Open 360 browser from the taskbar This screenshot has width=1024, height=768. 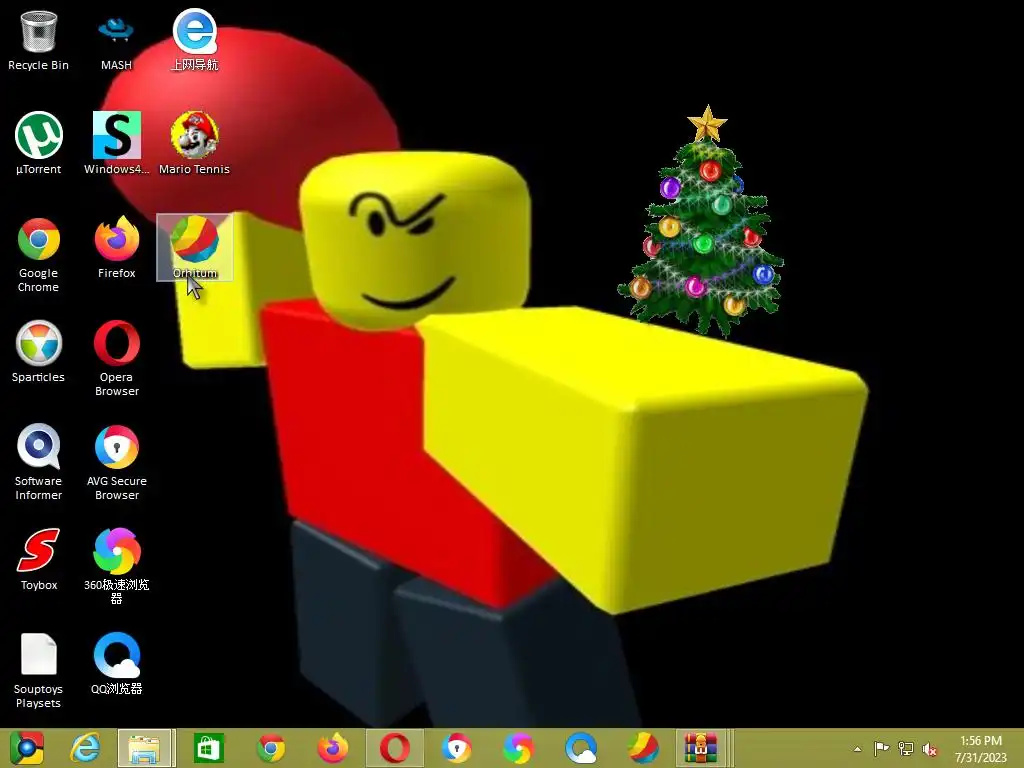tap(519, 748)
